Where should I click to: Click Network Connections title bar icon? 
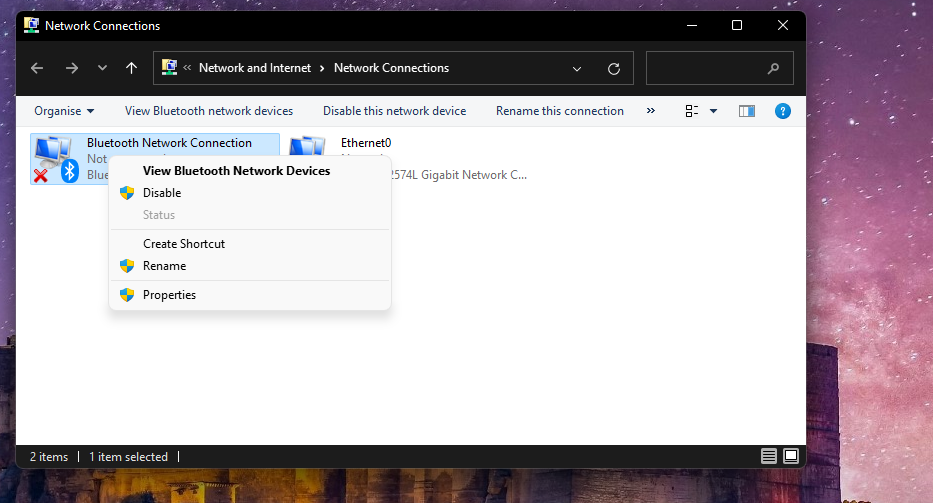(x=32, y=26)
